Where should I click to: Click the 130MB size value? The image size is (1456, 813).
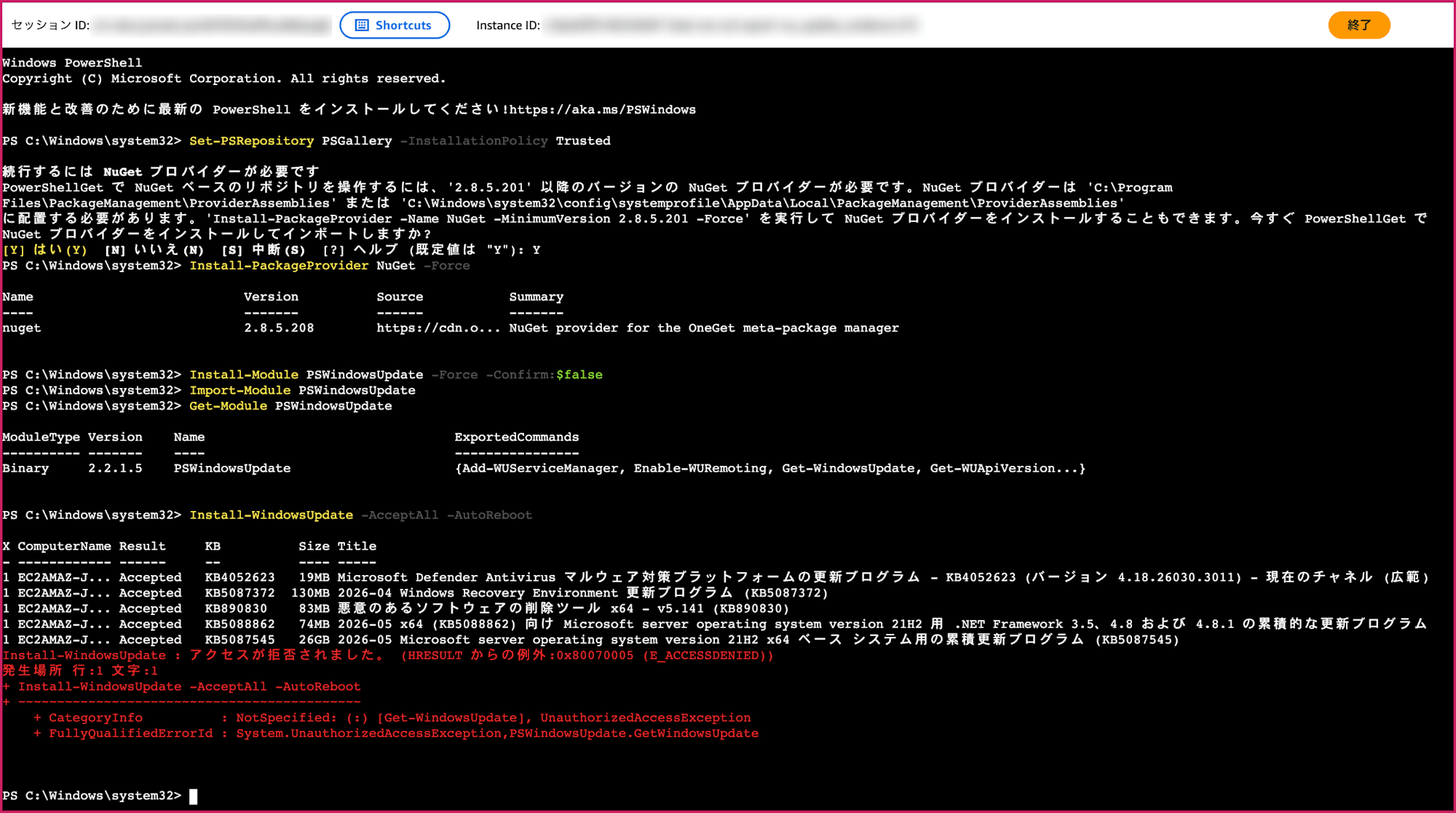pos(310,593)
